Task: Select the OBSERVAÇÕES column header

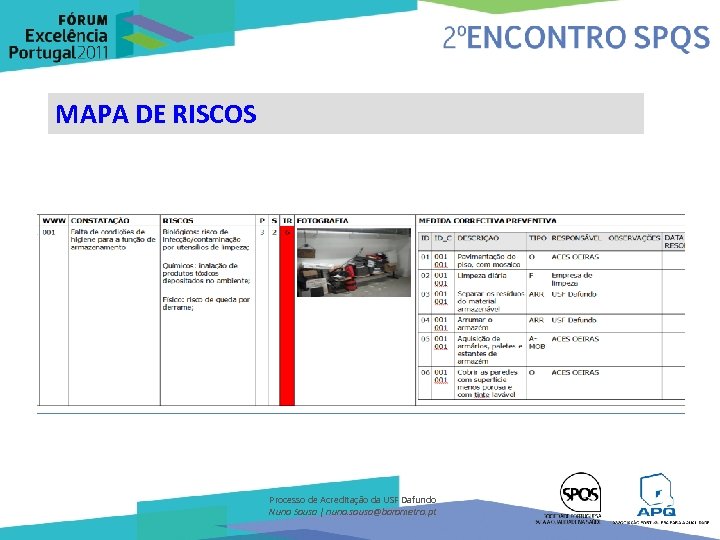Action: click(634, 238)
